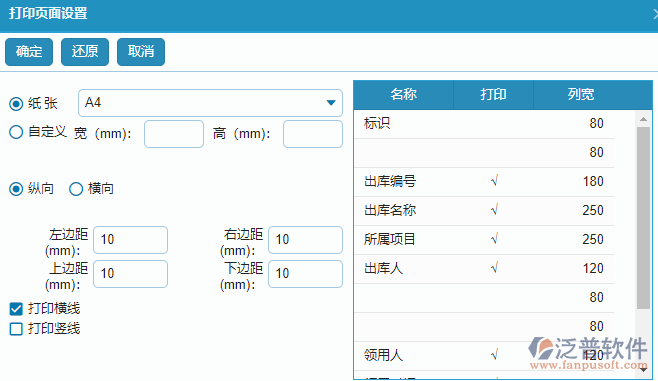Viewport: 658px width, 381px height.
Task: Click the 下边距 bottom margin field
Action: [x=306, y=274]
